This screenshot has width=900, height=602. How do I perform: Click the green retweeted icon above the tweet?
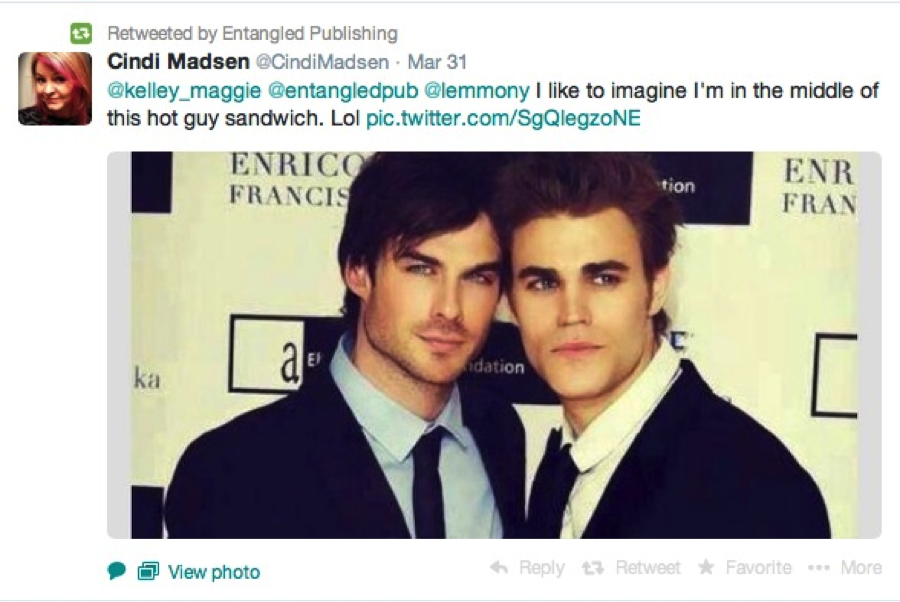click(x=81, y=33)
